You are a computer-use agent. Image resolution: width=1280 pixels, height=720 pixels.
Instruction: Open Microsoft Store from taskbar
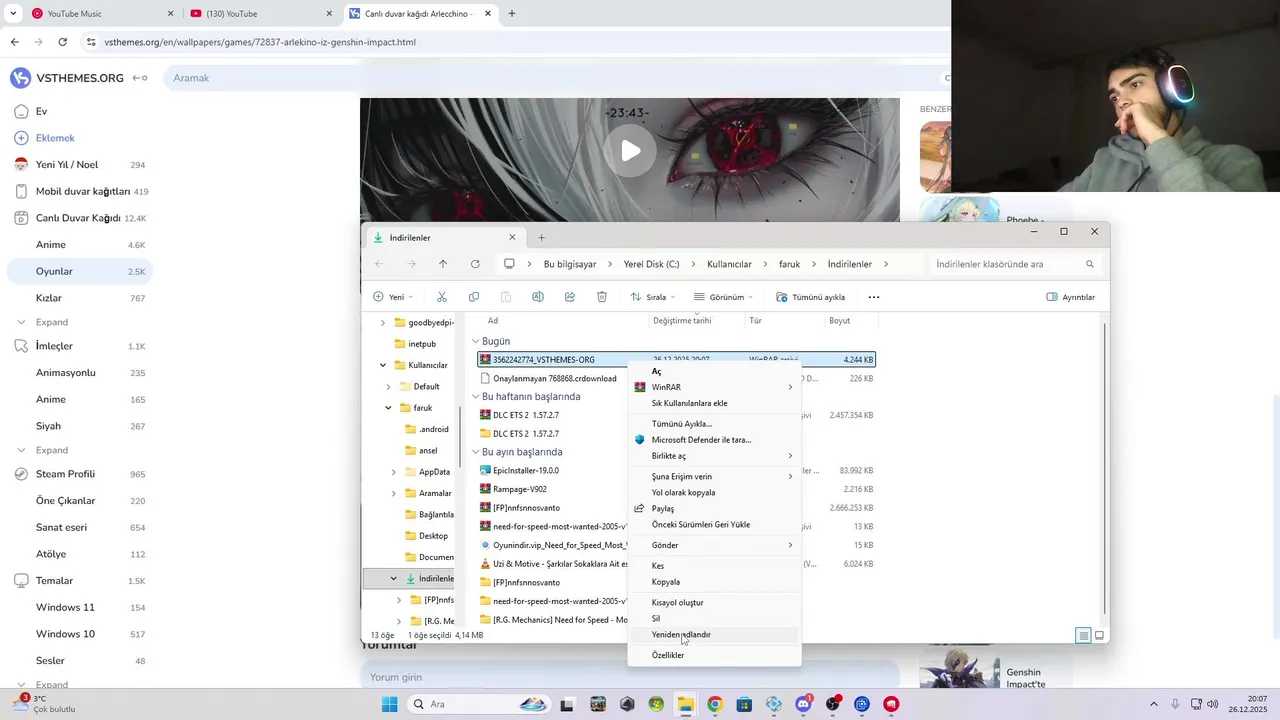point(744,704)
